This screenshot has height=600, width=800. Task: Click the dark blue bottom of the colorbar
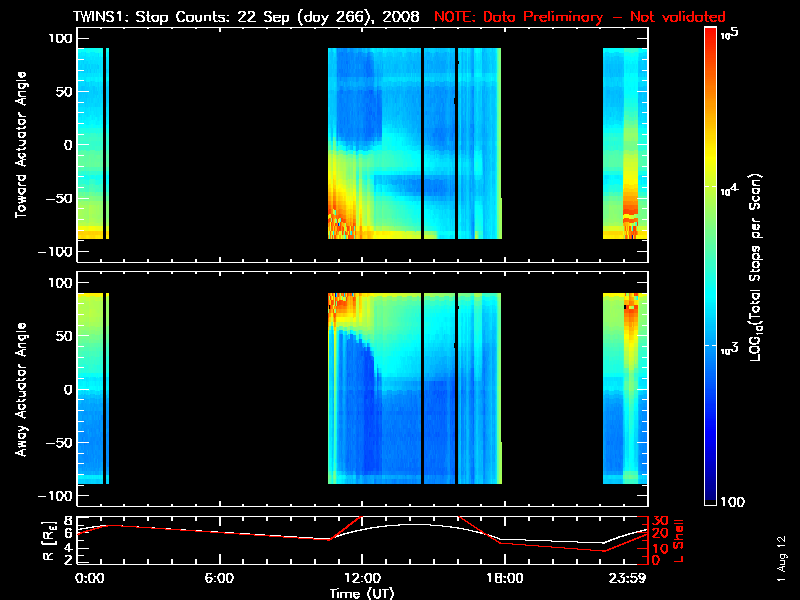pos(710,492)
